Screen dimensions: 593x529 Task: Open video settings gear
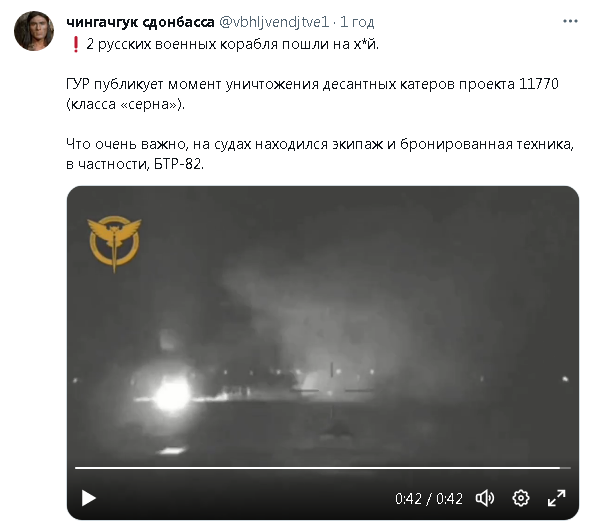(x=521, y=498)
